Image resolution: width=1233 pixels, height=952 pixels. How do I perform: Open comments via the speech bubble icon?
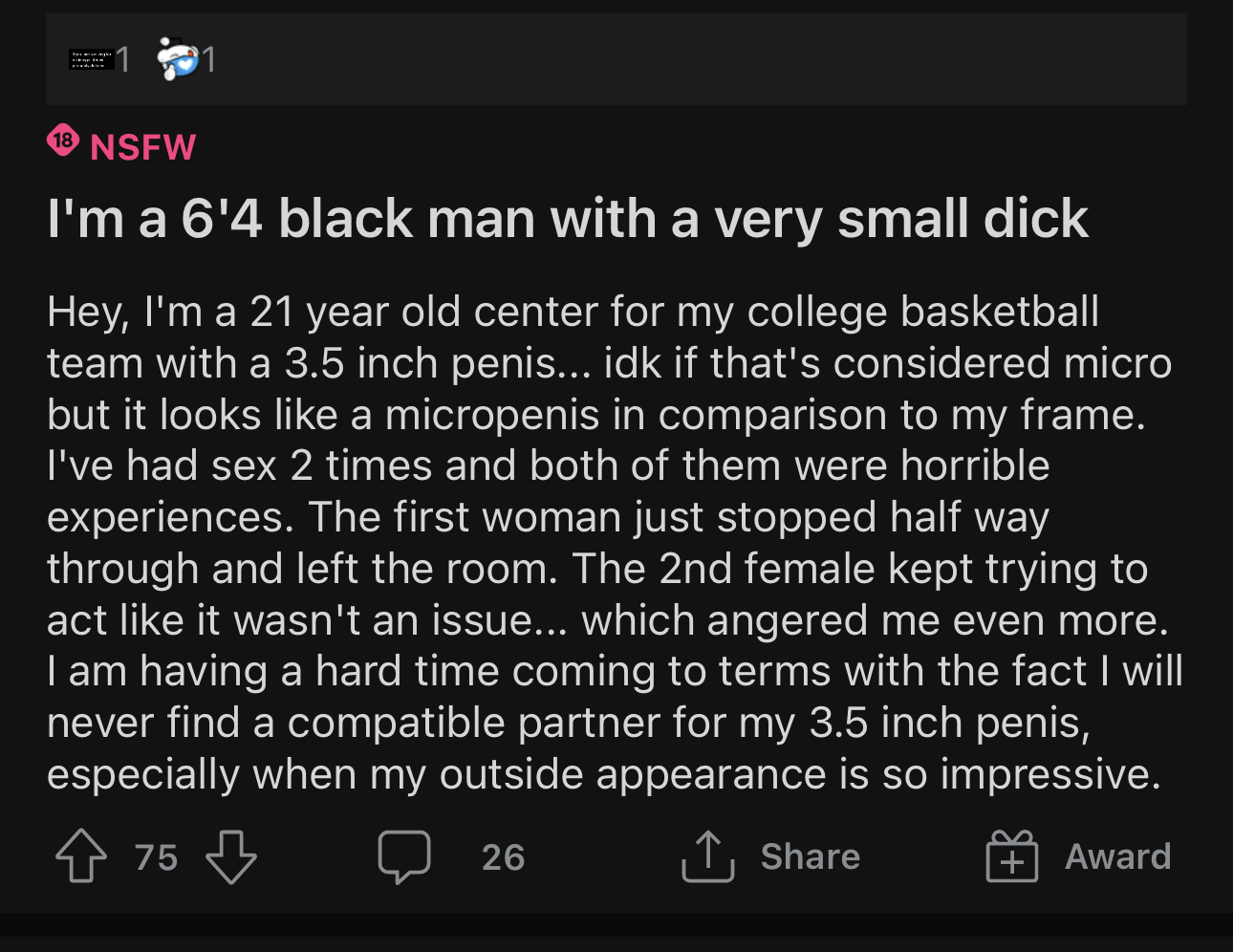[x=404, y=856]
